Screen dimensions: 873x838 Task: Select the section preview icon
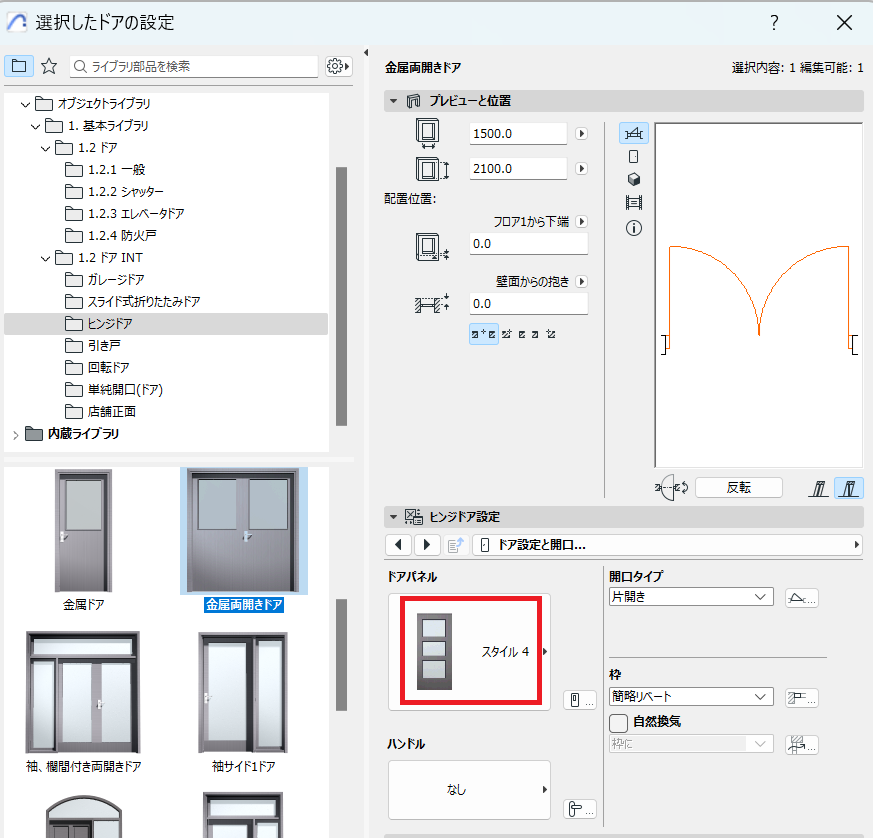click(x=634, y=202)
